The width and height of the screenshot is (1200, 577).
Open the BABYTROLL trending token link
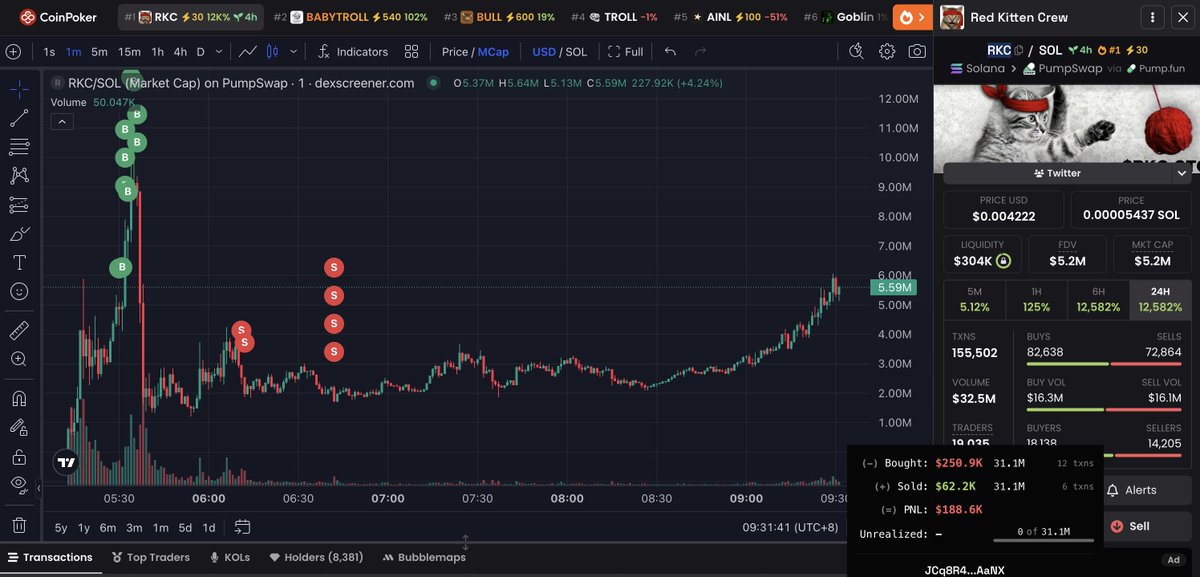350,17
